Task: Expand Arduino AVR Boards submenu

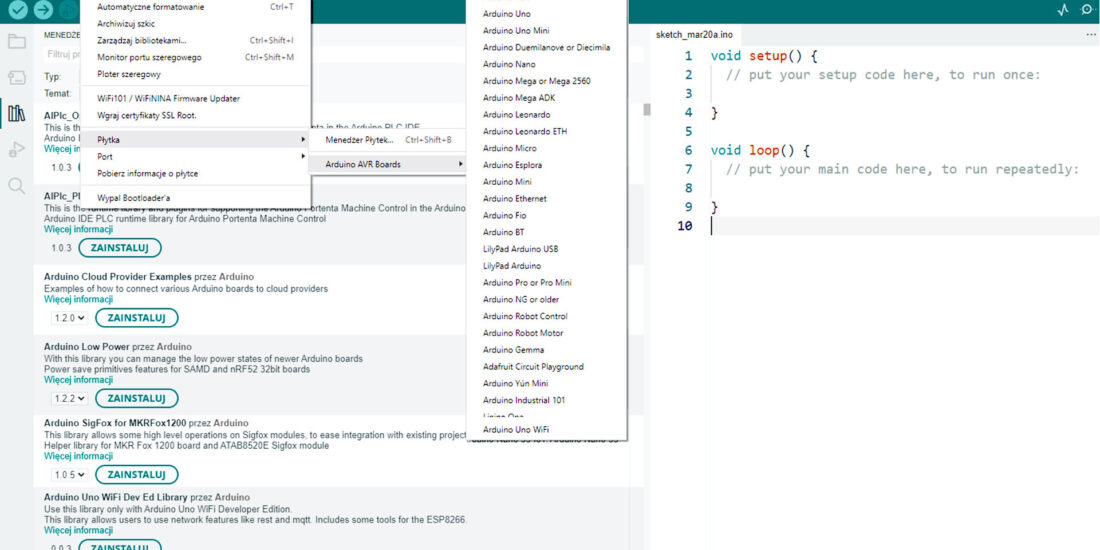Action: [x=388, y=165]
